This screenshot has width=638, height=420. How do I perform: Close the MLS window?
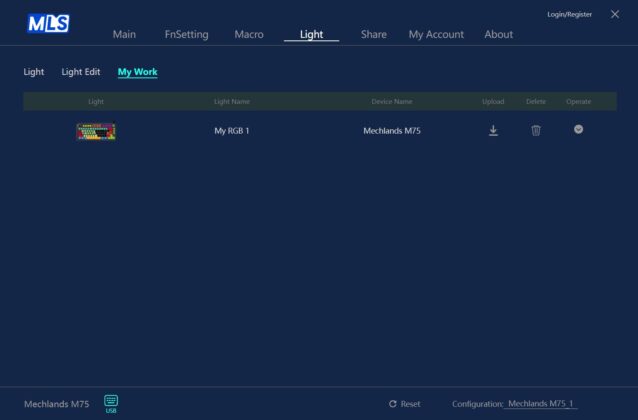tap(615, 14)
